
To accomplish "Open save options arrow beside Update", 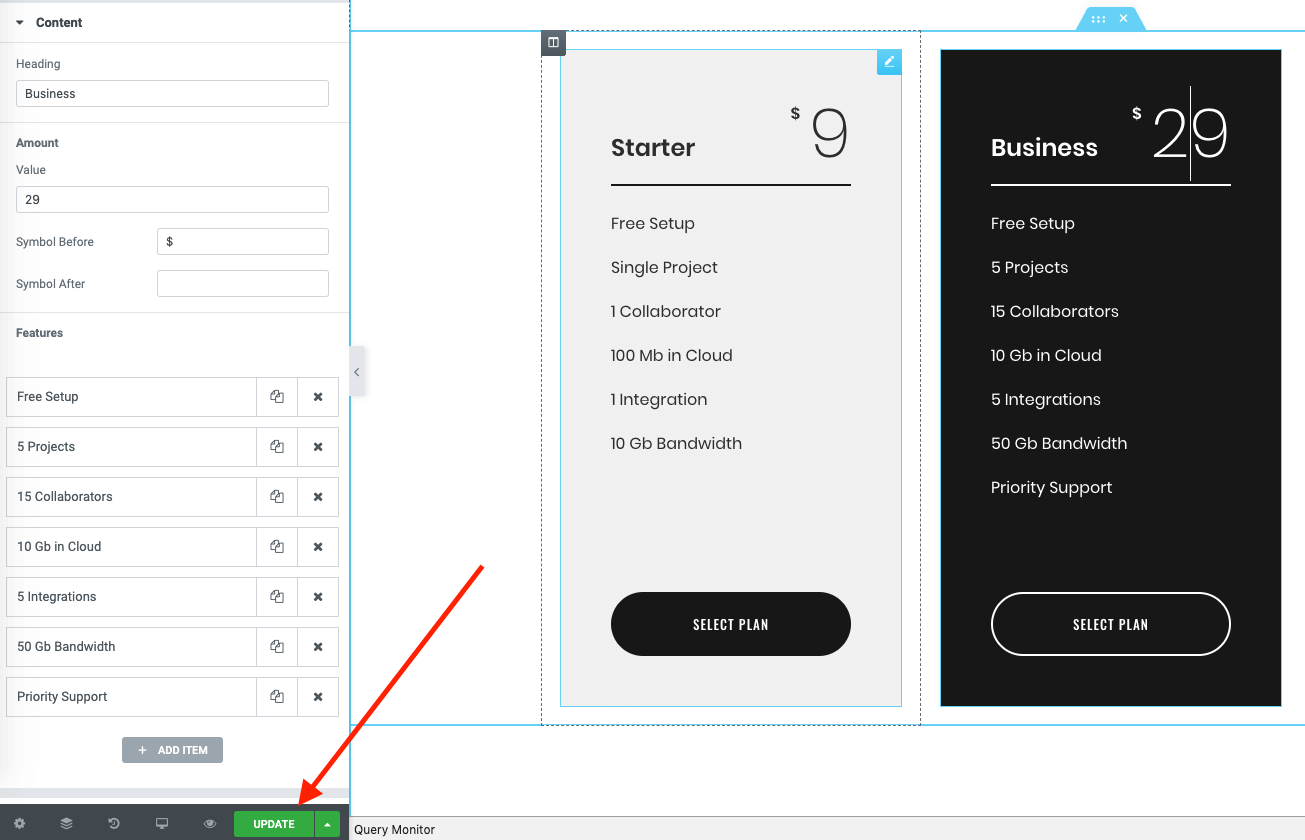I will pos(327,824).
